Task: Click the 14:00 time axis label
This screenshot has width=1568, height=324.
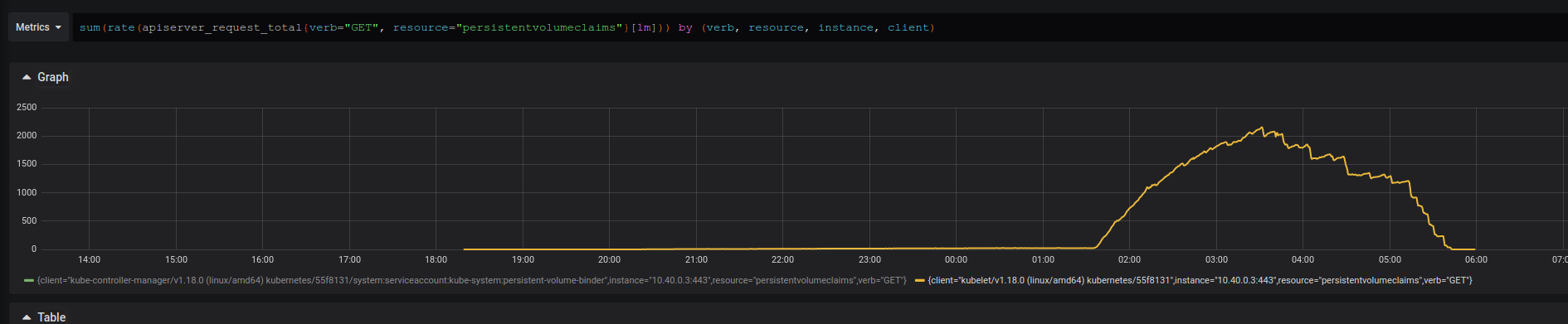Action: pos(89,259)
